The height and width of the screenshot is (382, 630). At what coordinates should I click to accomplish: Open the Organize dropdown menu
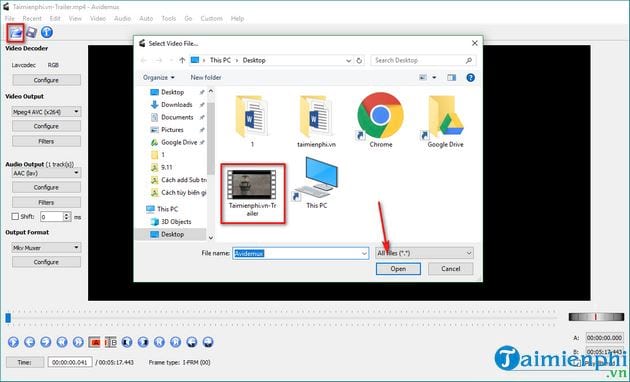pos(159,78)
